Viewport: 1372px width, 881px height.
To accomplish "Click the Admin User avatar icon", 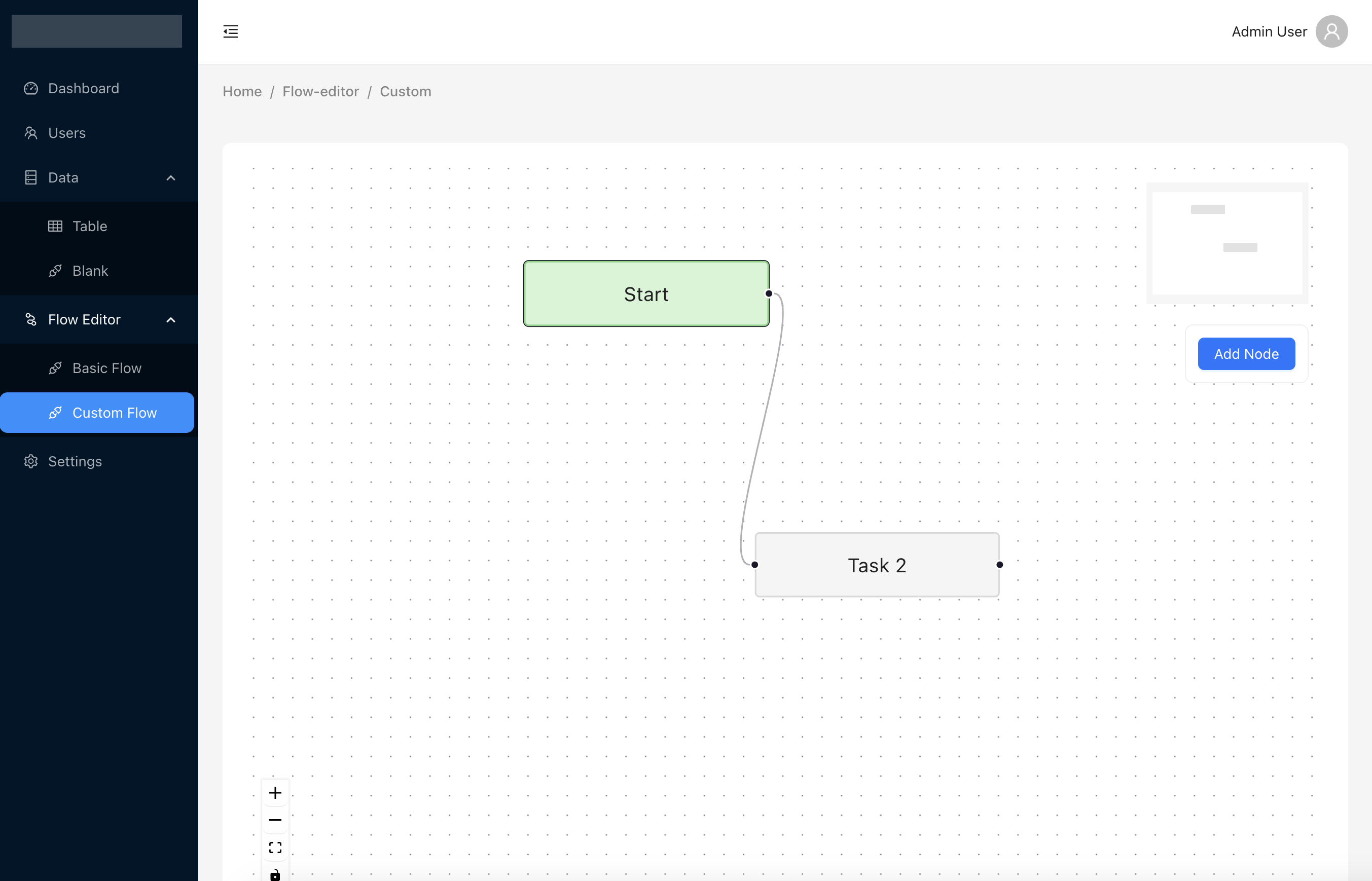I will pos(1331,31).
